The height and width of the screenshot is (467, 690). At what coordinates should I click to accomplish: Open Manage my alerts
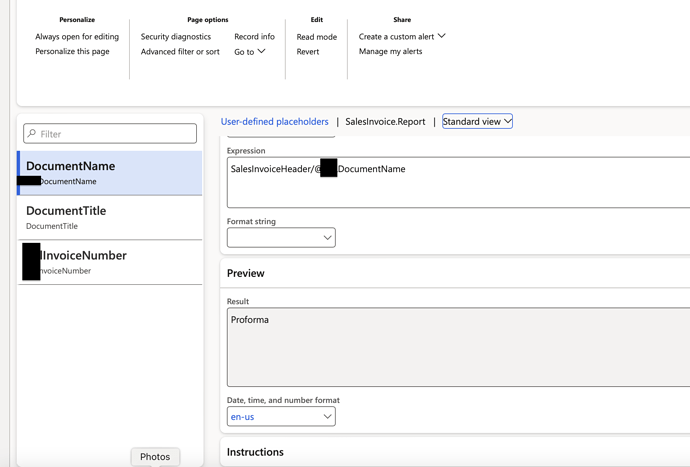(390, 52)
